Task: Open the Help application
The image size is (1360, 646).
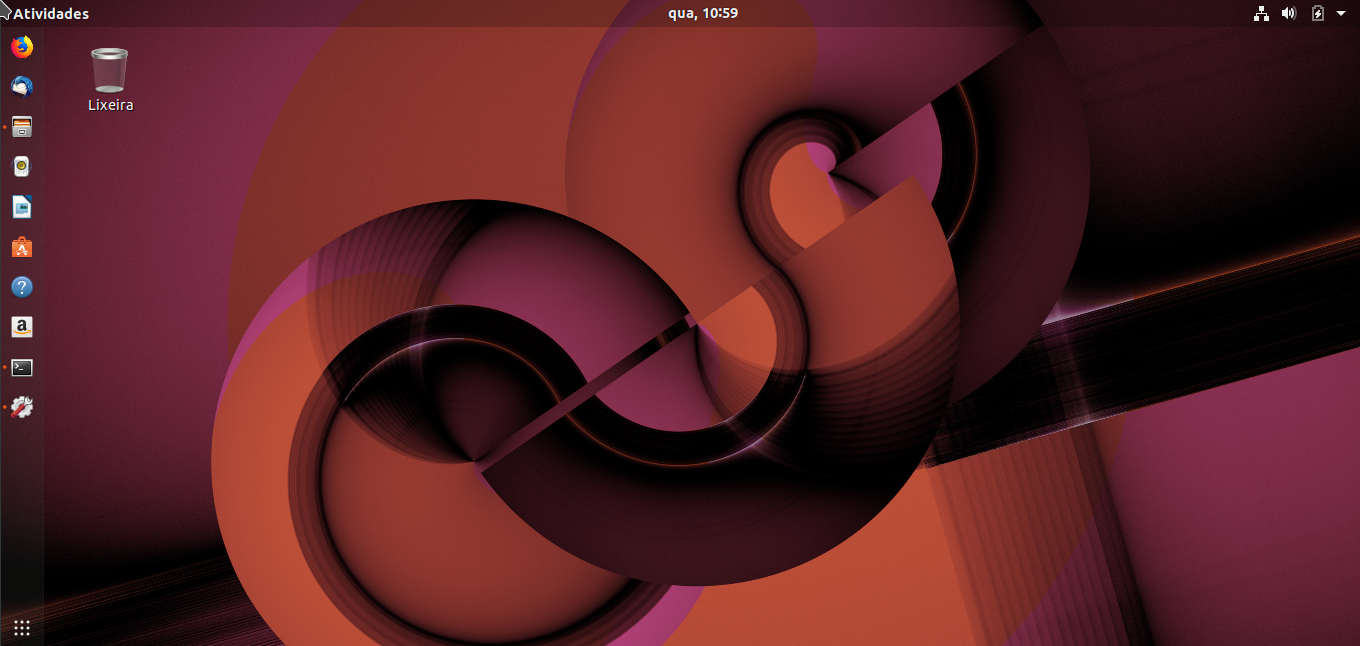Action: pos(21,286)
